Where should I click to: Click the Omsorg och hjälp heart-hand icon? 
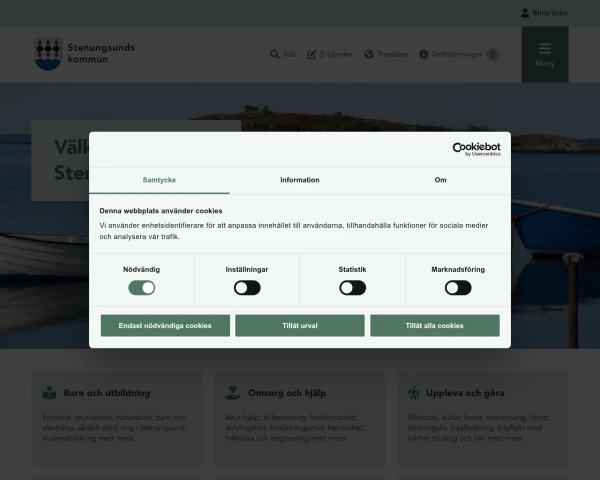(x=233, y=393)
